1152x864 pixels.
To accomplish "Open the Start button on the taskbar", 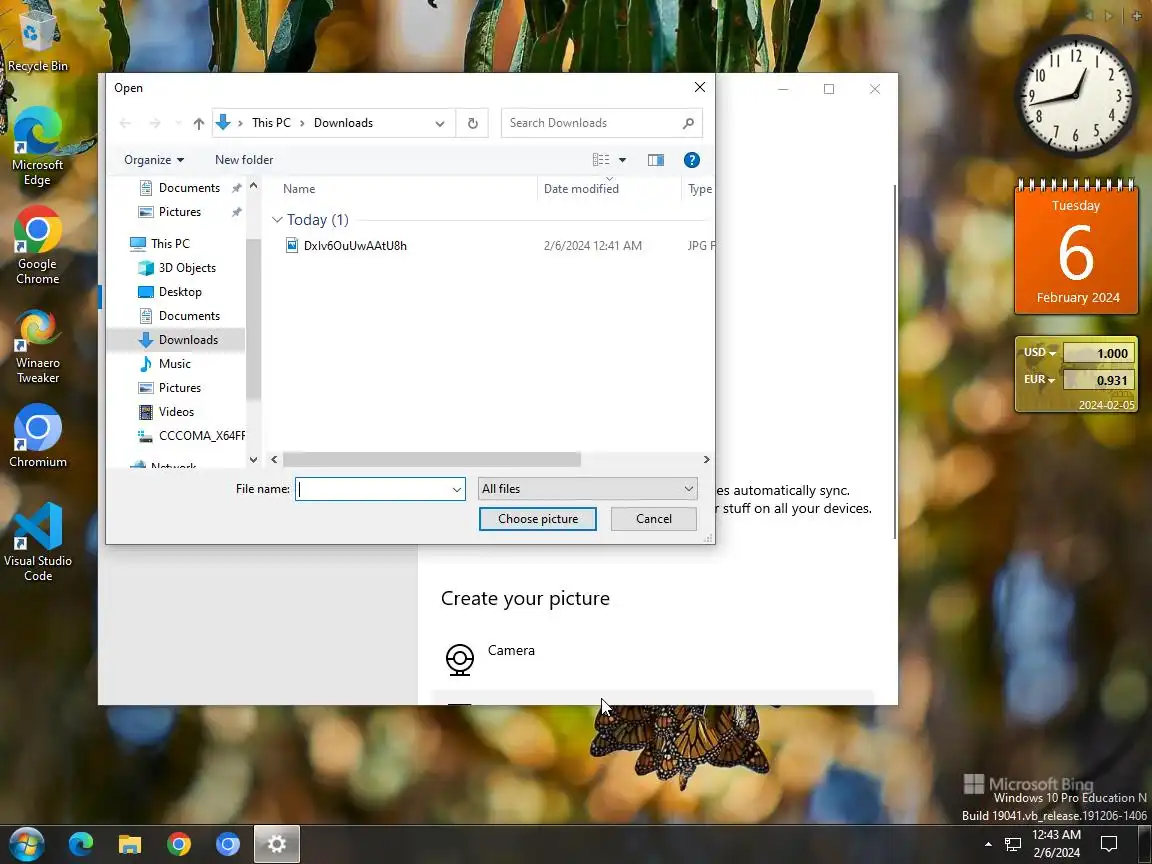I will pos(26,844).
